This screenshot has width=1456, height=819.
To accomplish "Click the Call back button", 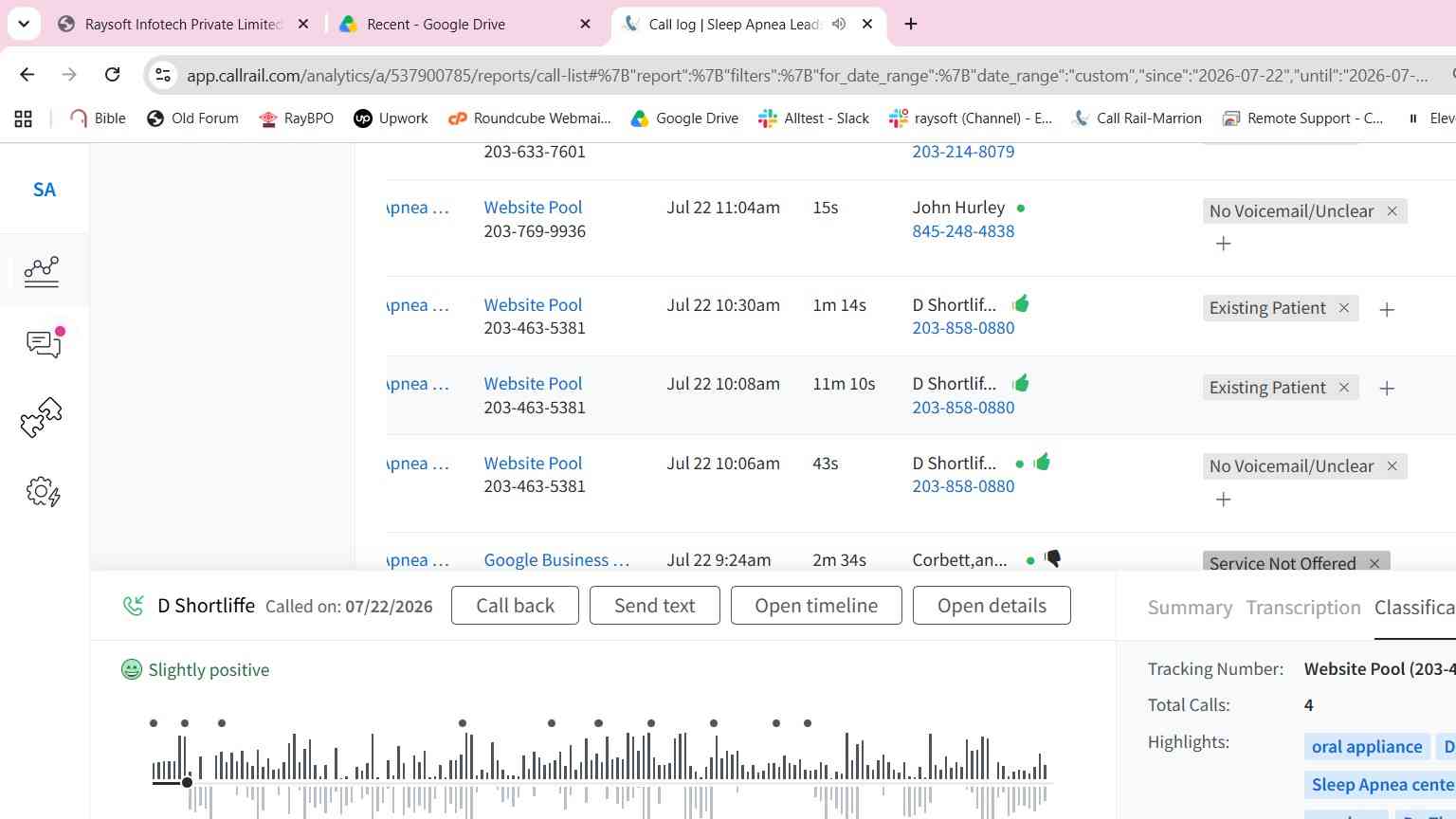I will [515, 606].
